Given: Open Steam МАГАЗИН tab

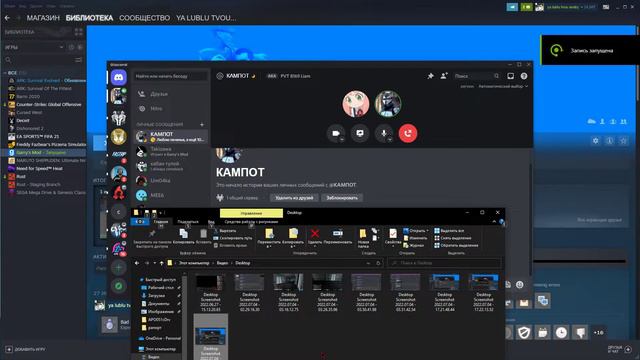Looking at the screenshot, I should point(43,18).
